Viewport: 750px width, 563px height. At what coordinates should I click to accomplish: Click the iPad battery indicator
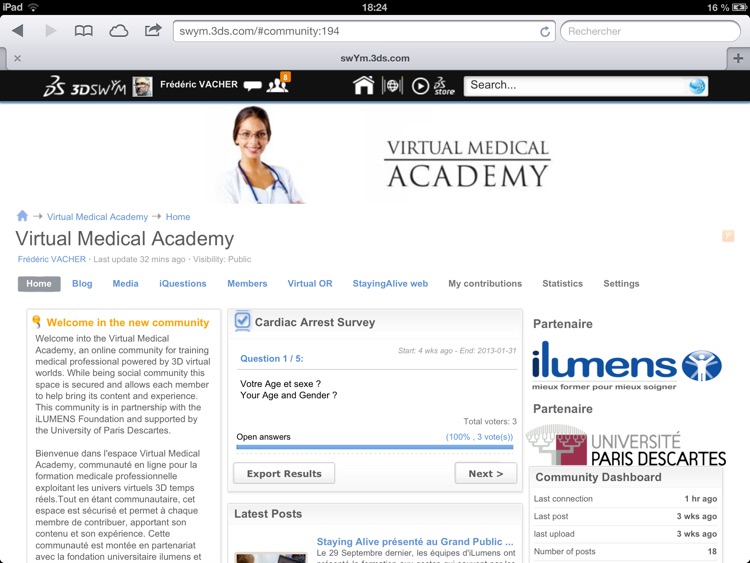click(x=739, y=7)
